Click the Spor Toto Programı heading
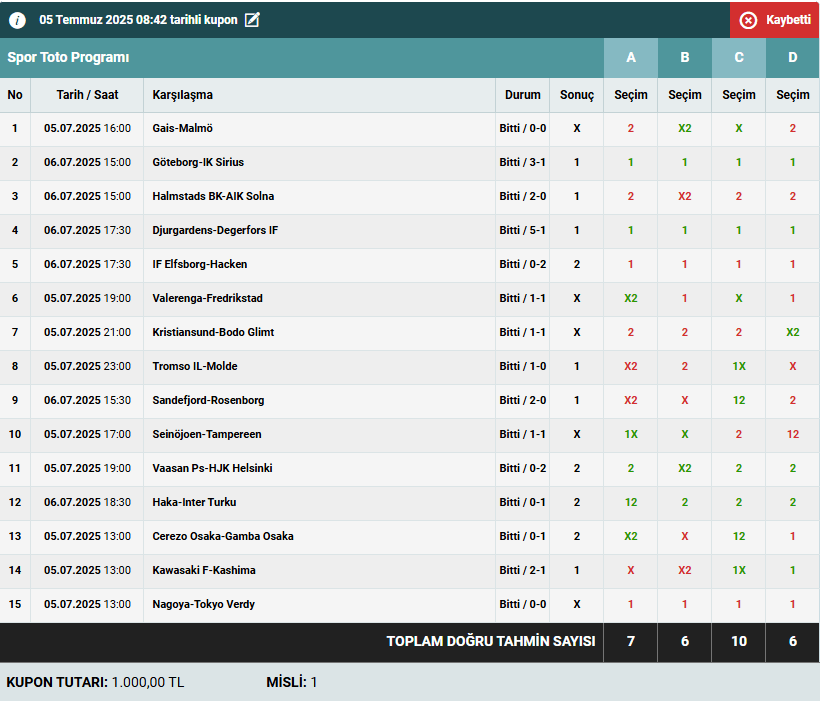Screen dimensions: 828x701 (x=68, y=58)
